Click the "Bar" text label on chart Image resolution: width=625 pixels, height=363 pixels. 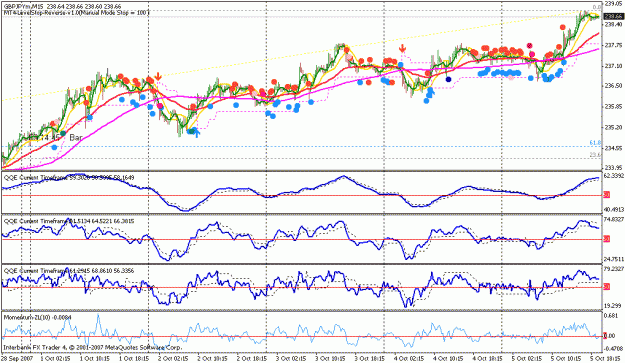click(x=76, y=137)
